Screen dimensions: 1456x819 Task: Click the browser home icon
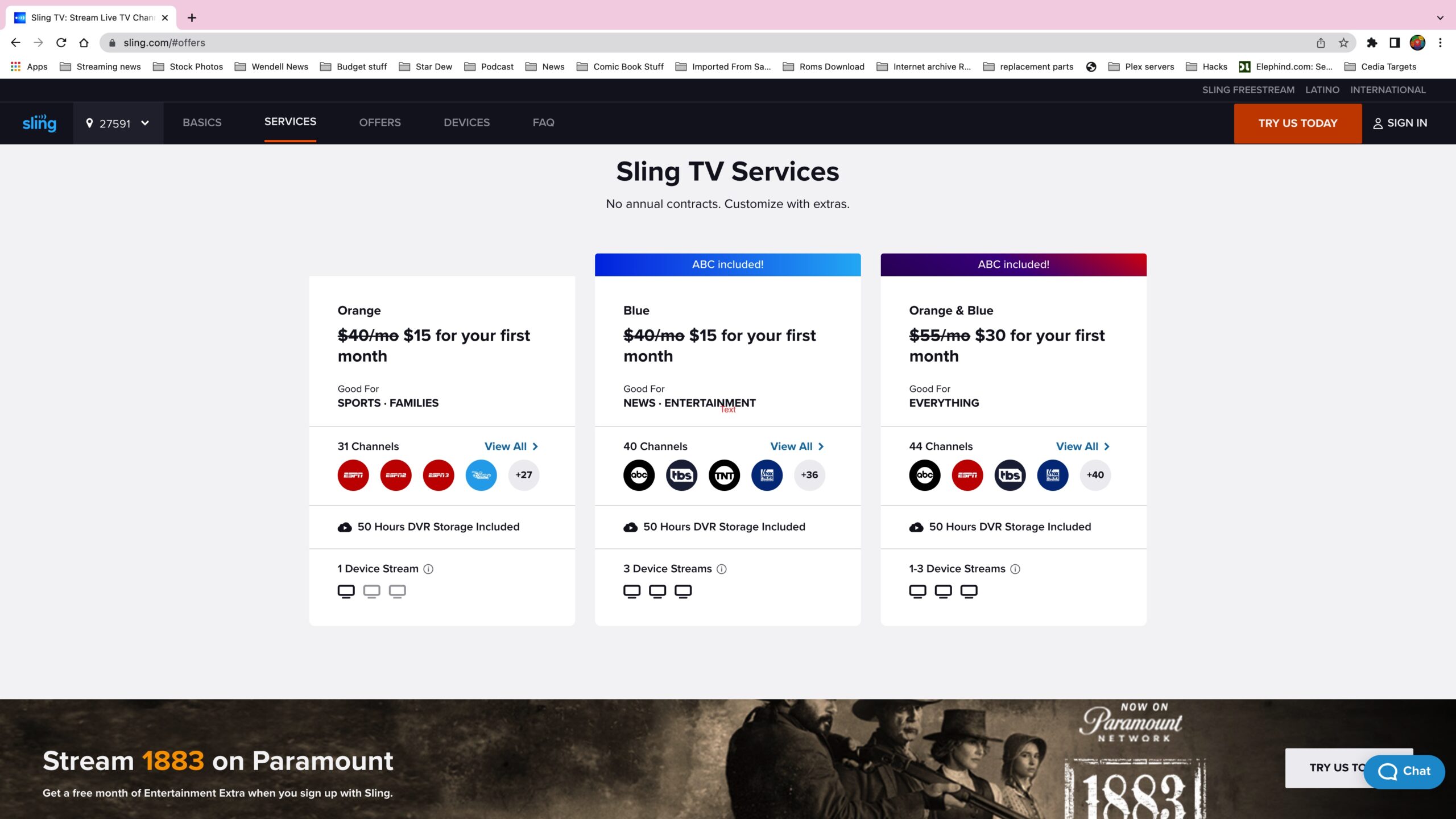[x=84, y=43]
